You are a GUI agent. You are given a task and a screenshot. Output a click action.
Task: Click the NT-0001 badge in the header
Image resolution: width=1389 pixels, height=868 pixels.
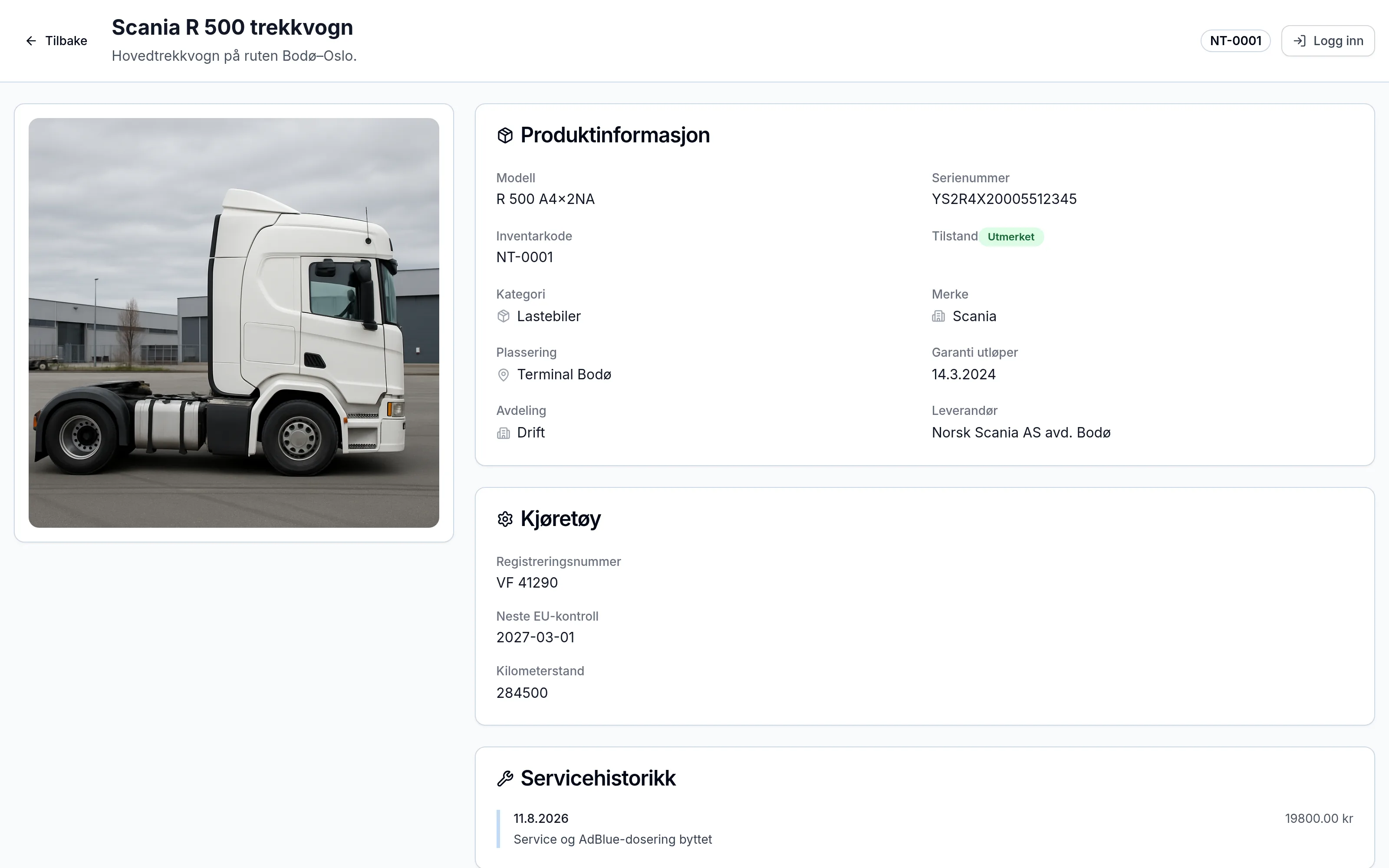point(1235,41)
